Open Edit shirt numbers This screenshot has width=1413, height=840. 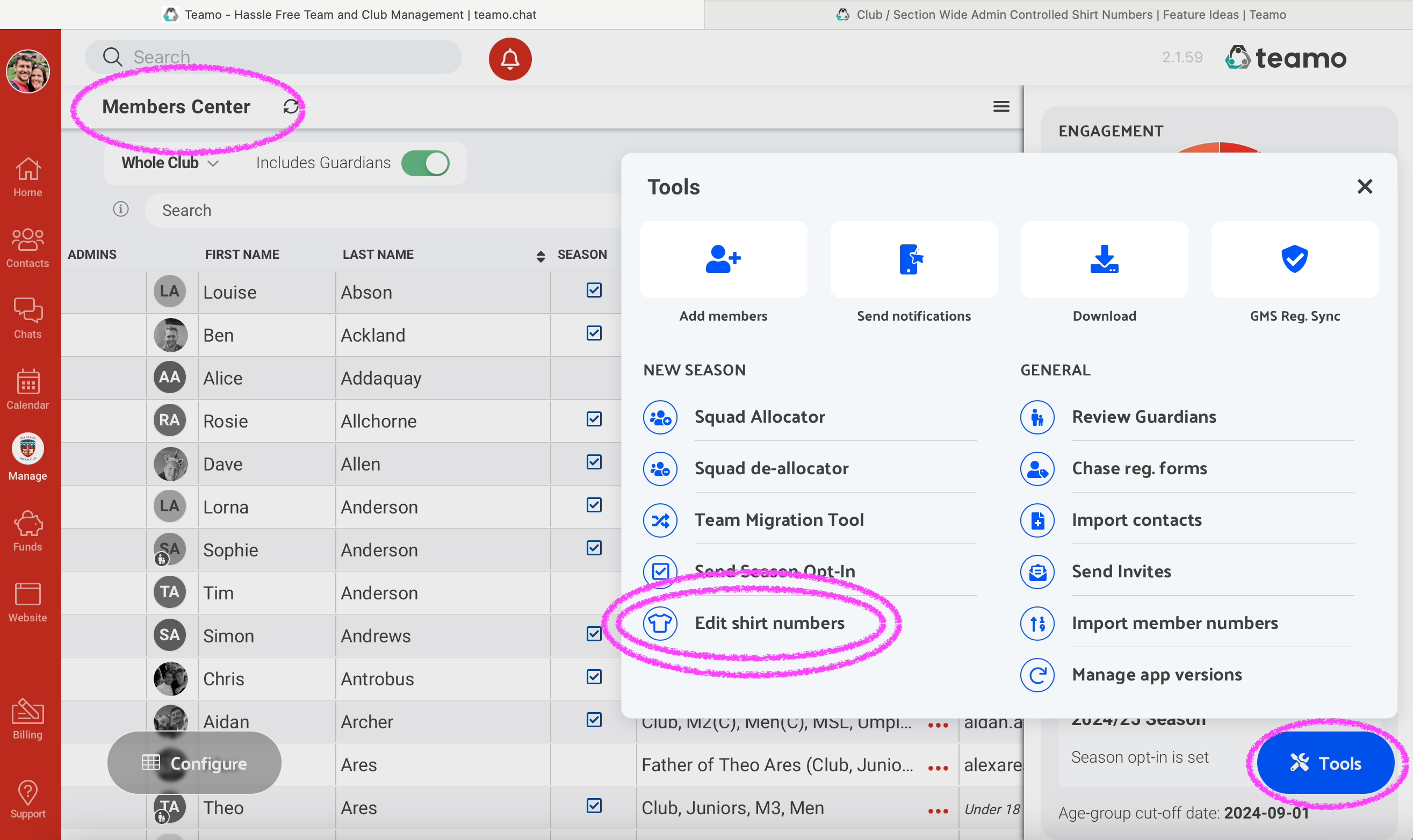point(769,623)
